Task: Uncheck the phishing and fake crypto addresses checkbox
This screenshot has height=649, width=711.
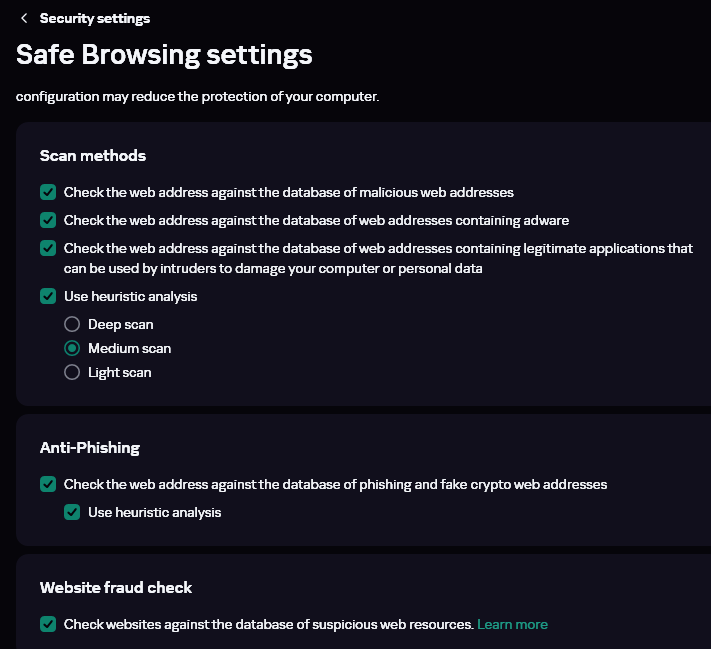Action: (48, 484)
